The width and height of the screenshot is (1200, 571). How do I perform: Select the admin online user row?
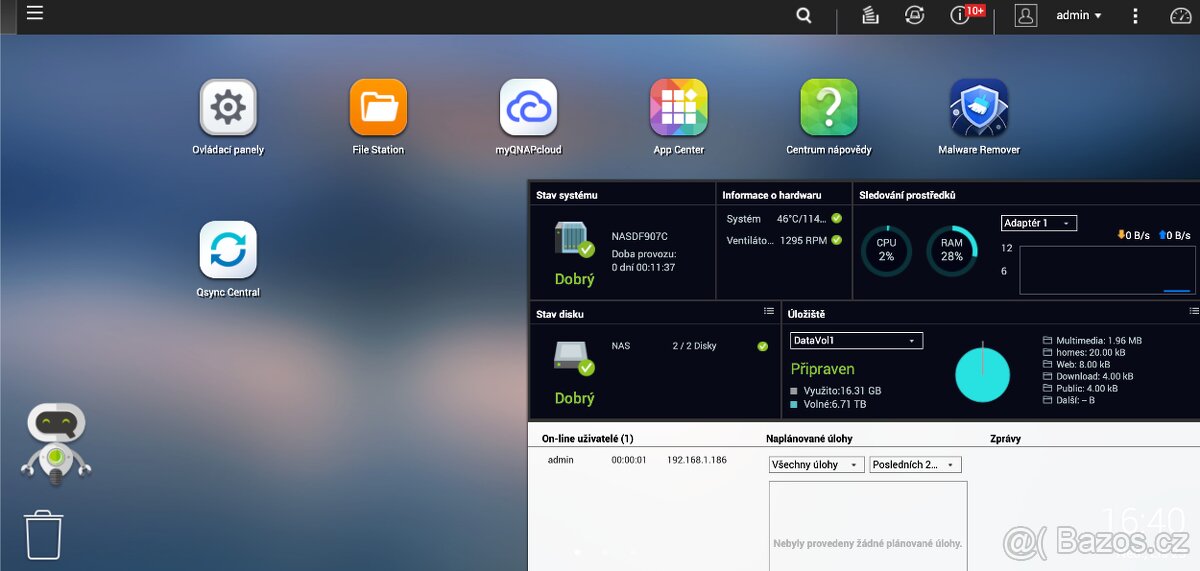click(x=637, y=460)
